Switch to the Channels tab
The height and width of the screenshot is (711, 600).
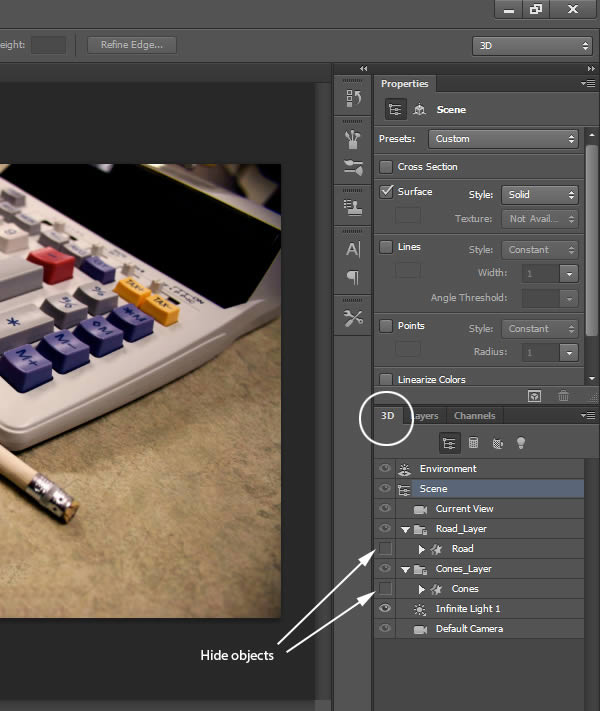pyautogui.click(x=474, y=416)
